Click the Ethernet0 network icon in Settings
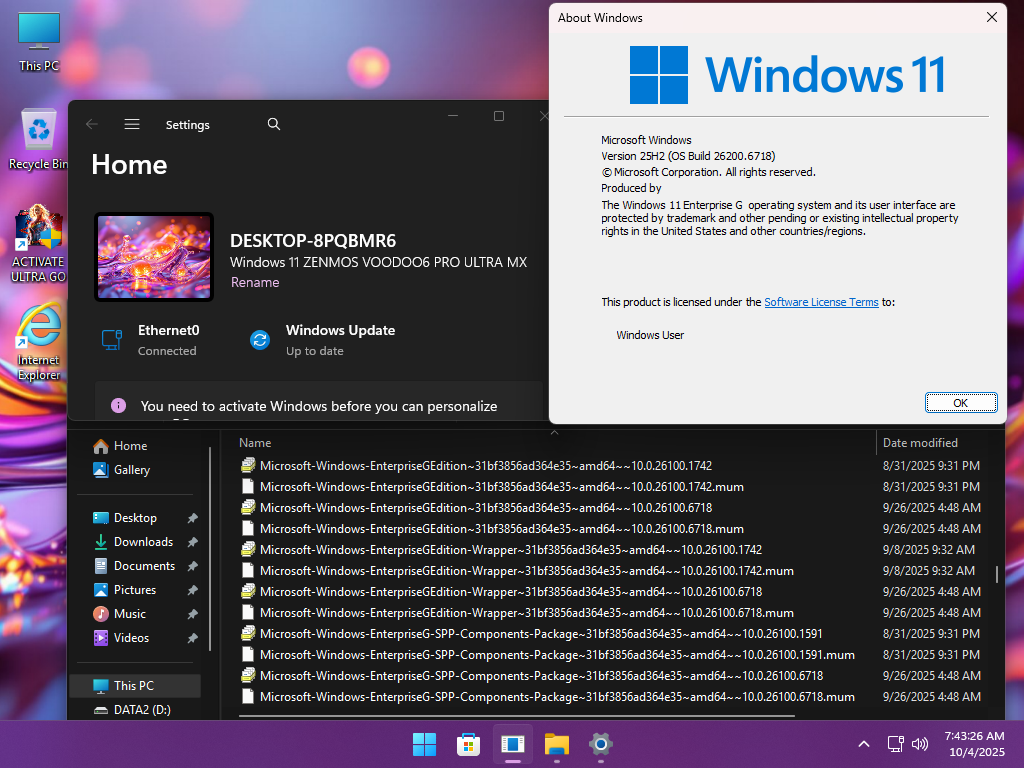The image size is (1024, 768). click(112, 340)
